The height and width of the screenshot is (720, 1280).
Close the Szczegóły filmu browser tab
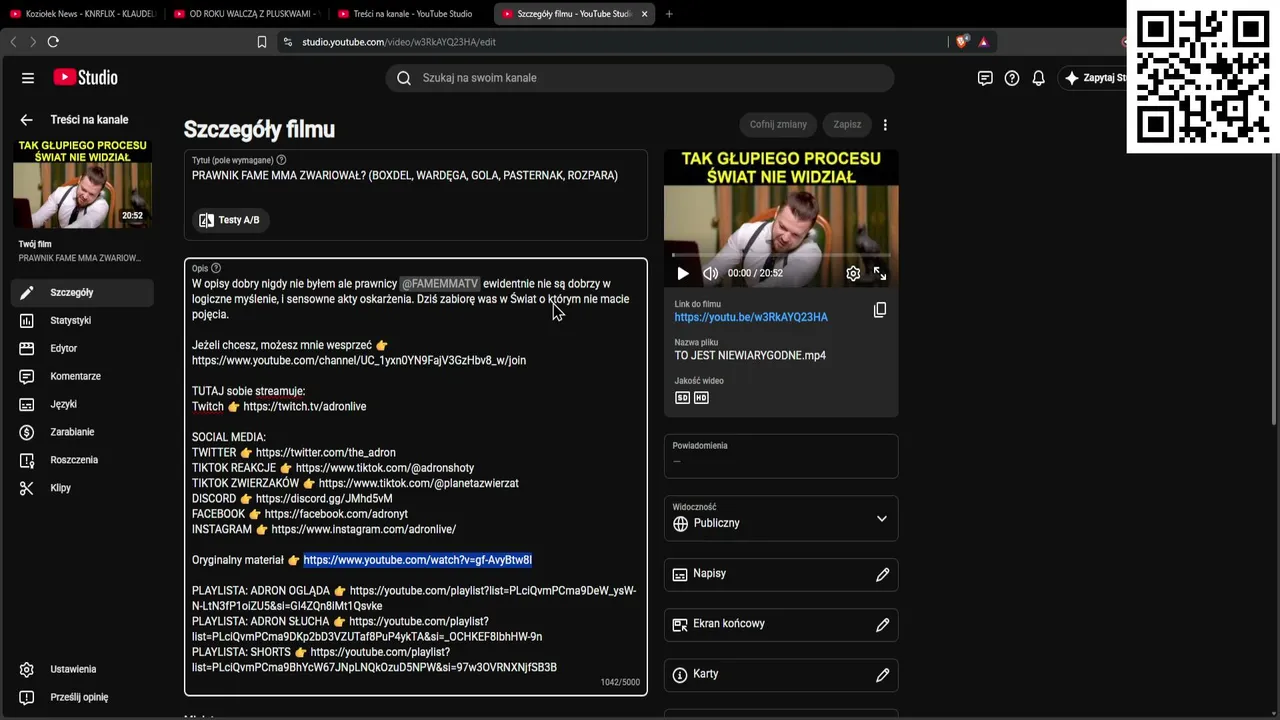pyautogui.click(x=644, y=14)
